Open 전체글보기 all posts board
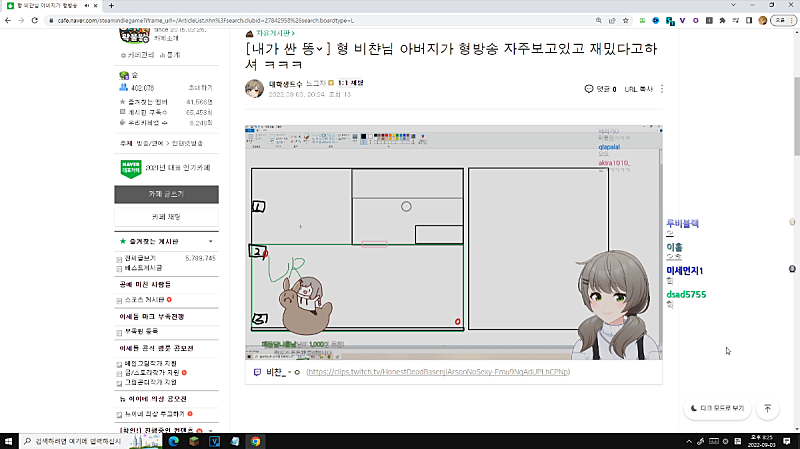The width and height of the screenshot is (800, 449). coord(140,258)
